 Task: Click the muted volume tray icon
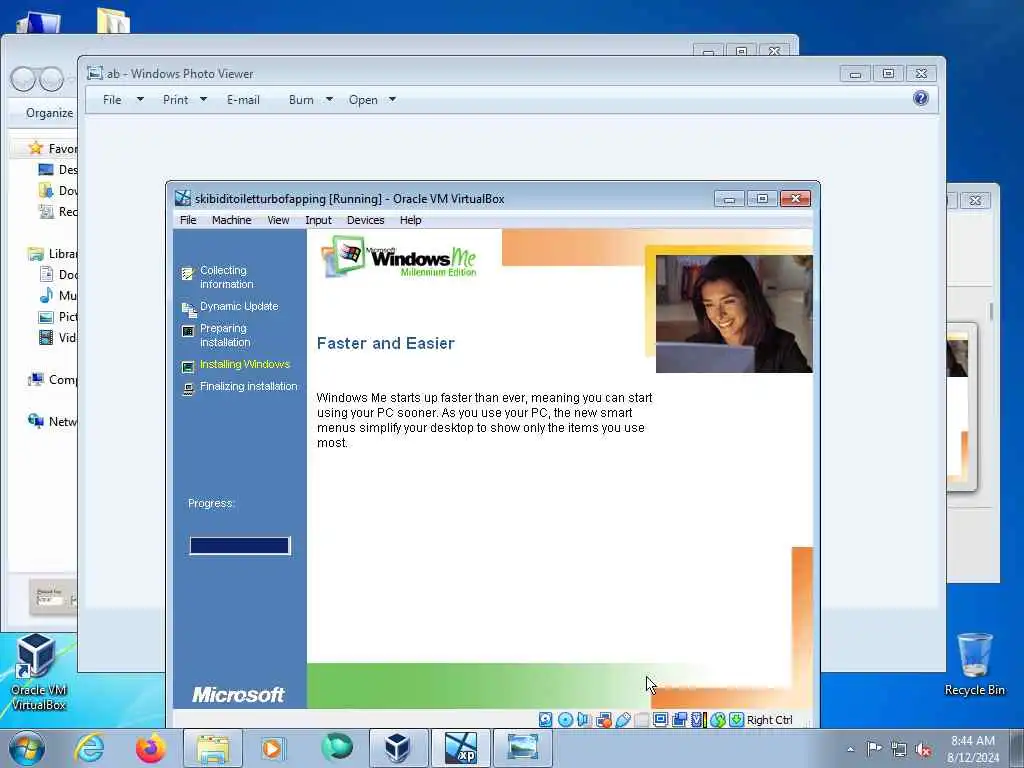pyautogui.click(x=923, y=749)
